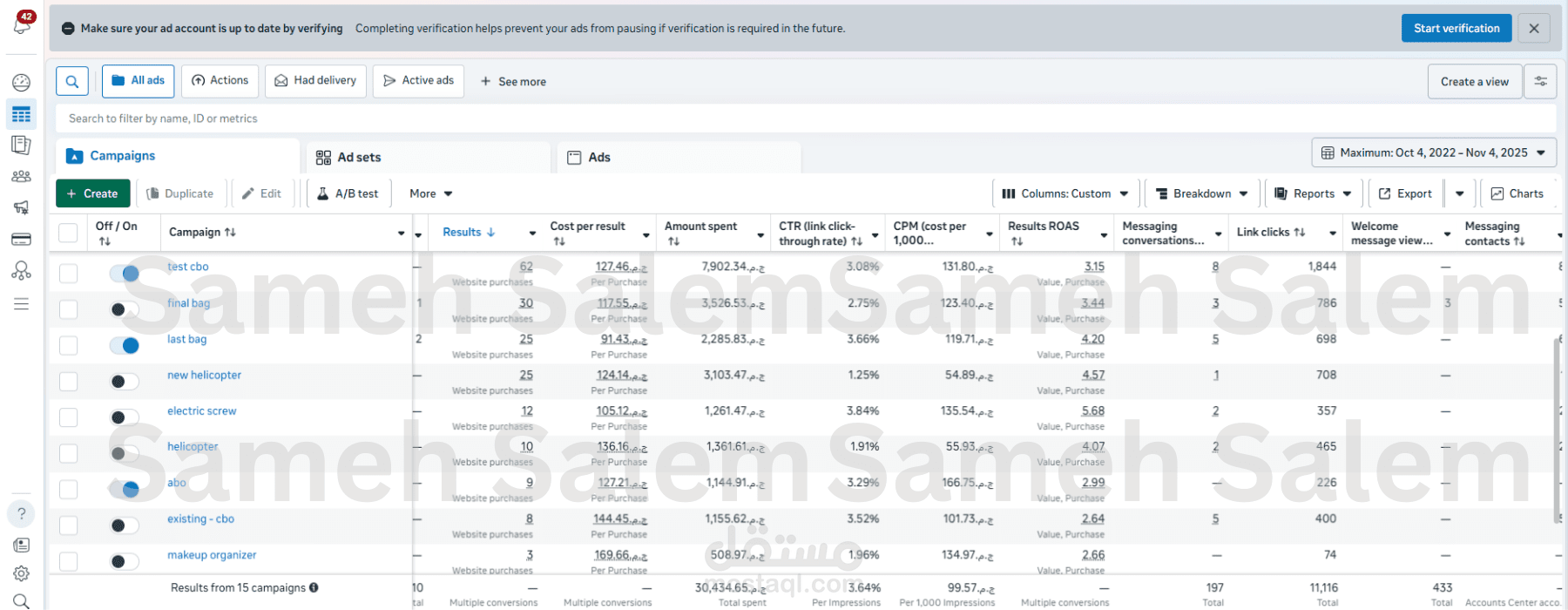Select the Had delivery filter
Image resolution: width=1568 pixels, height=610 pixels.
[x=315, y=81]
